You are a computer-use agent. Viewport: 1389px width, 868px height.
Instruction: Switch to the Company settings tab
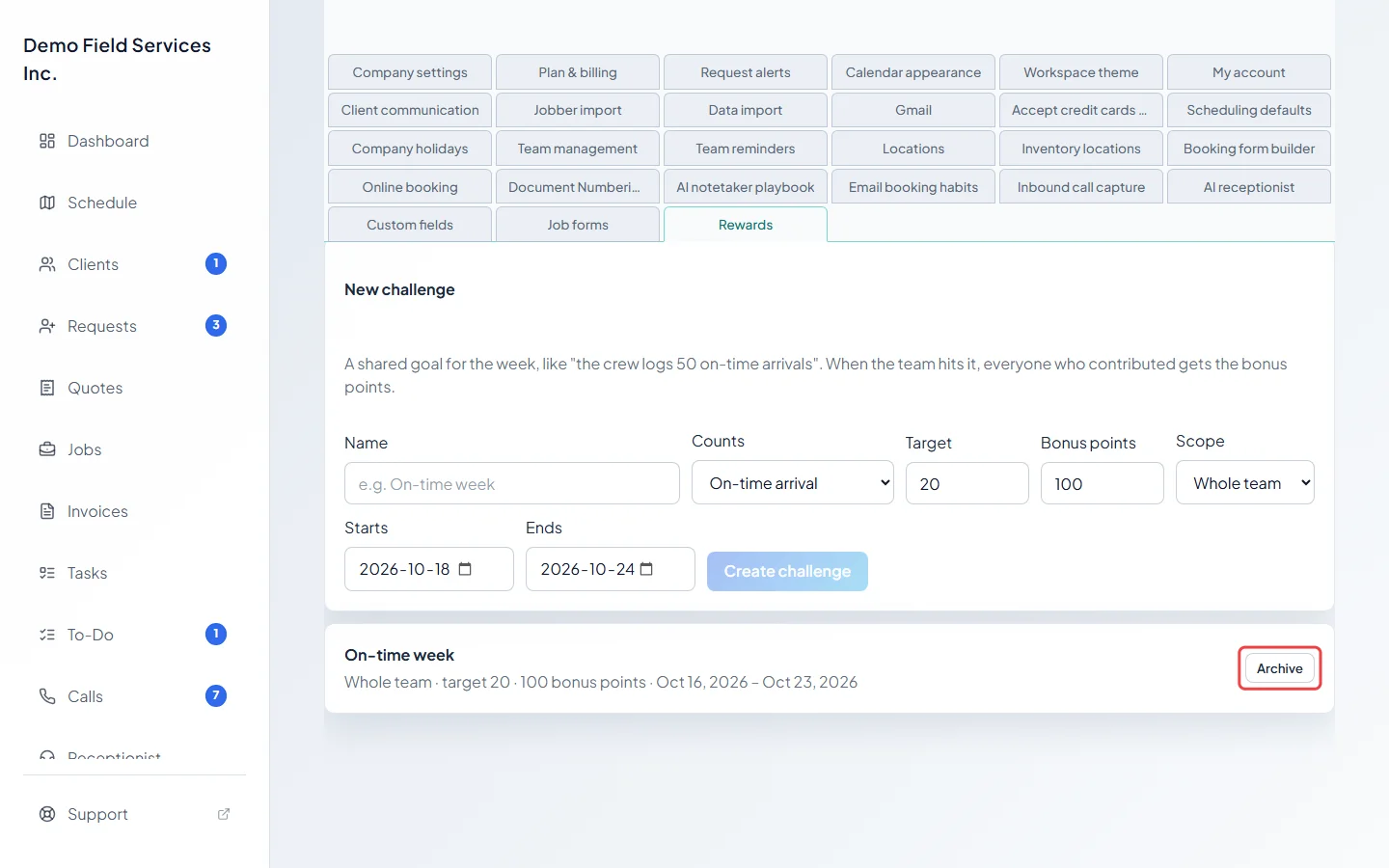pos(410,72)
